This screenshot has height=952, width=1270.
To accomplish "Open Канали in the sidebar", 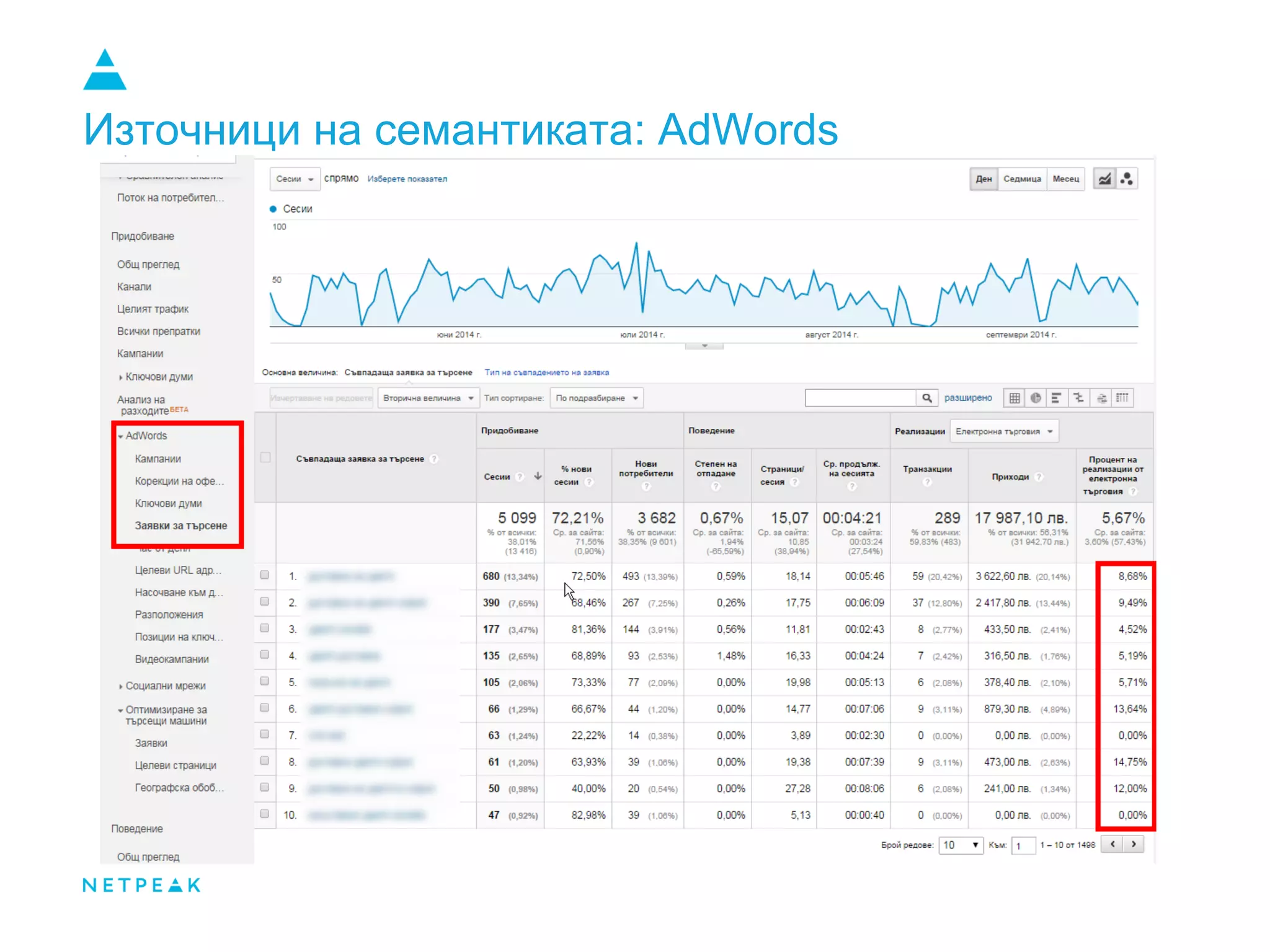I will click(134, 287).
